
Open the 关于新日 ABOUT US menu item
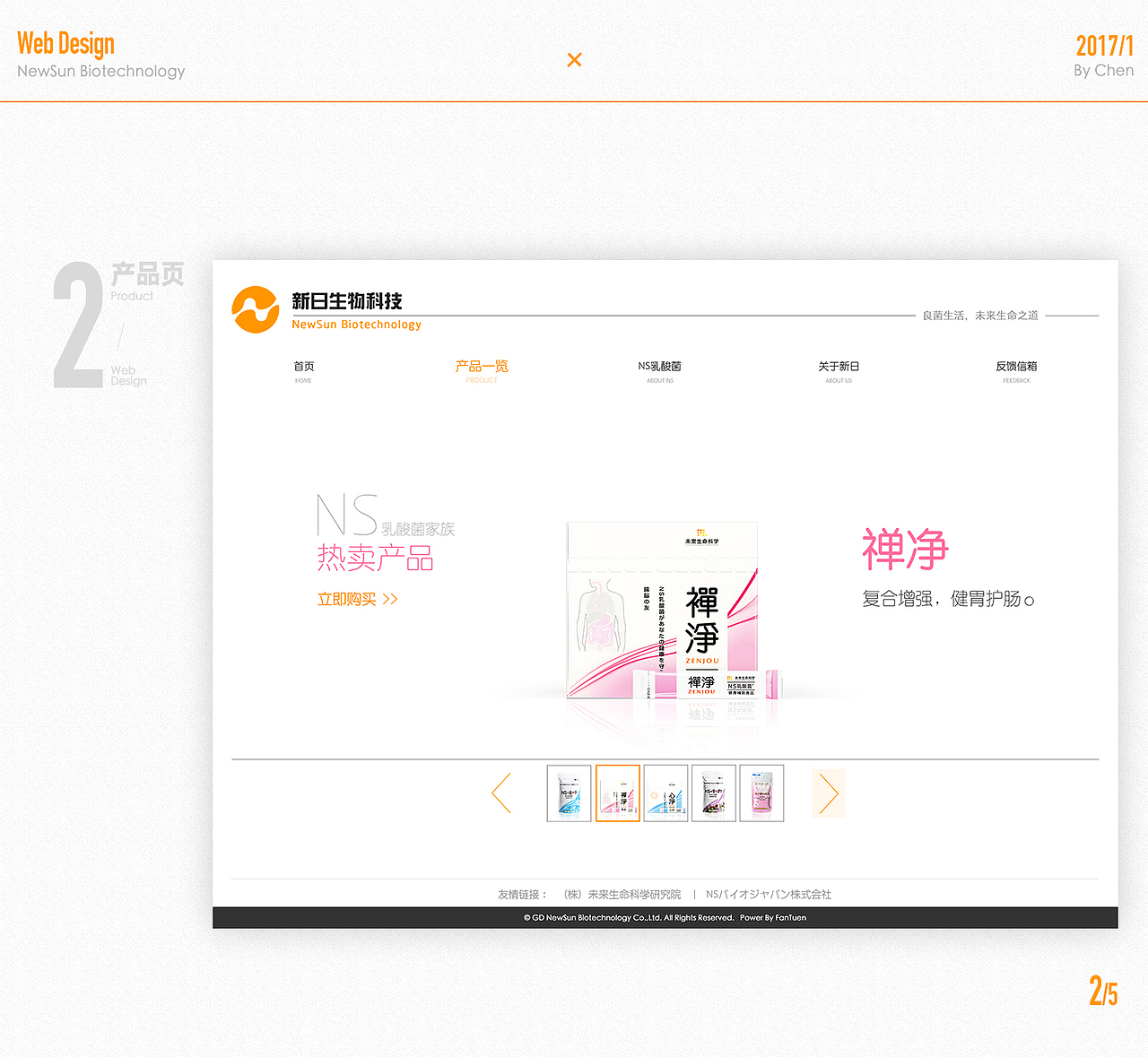click(839, 372)
